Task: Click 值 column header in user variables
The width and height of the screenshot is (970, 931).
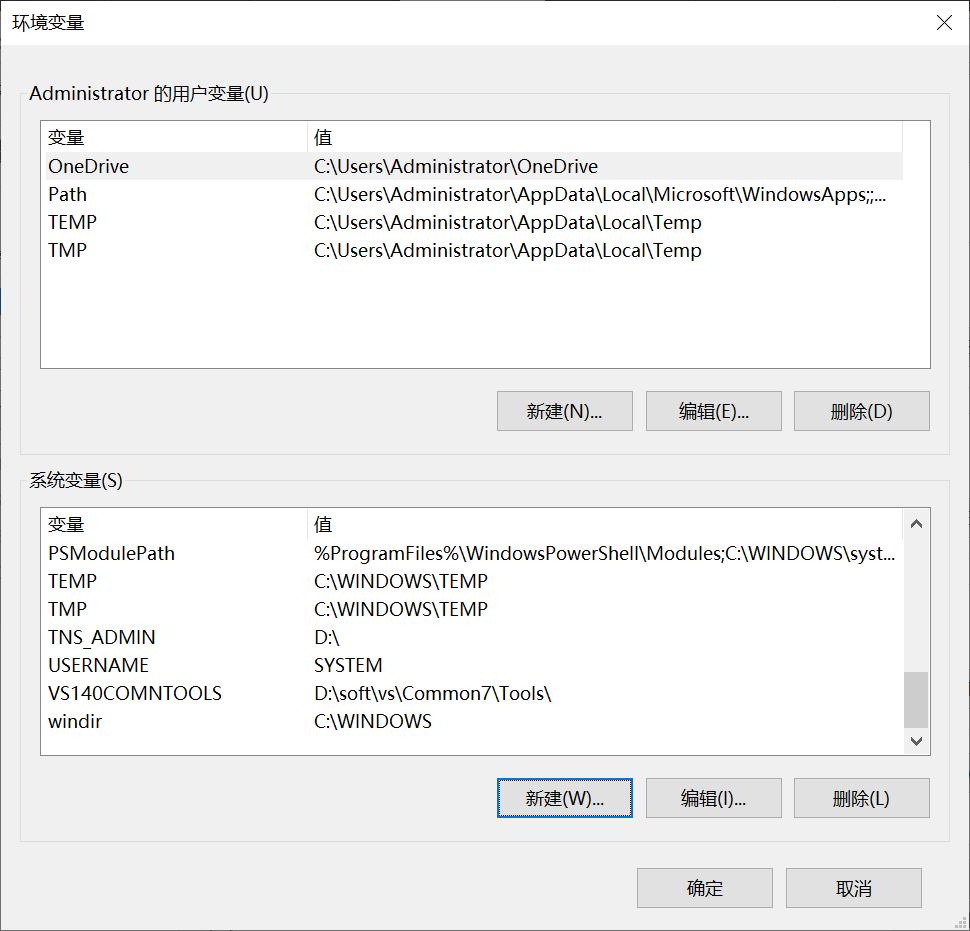Action: point(605,137)
